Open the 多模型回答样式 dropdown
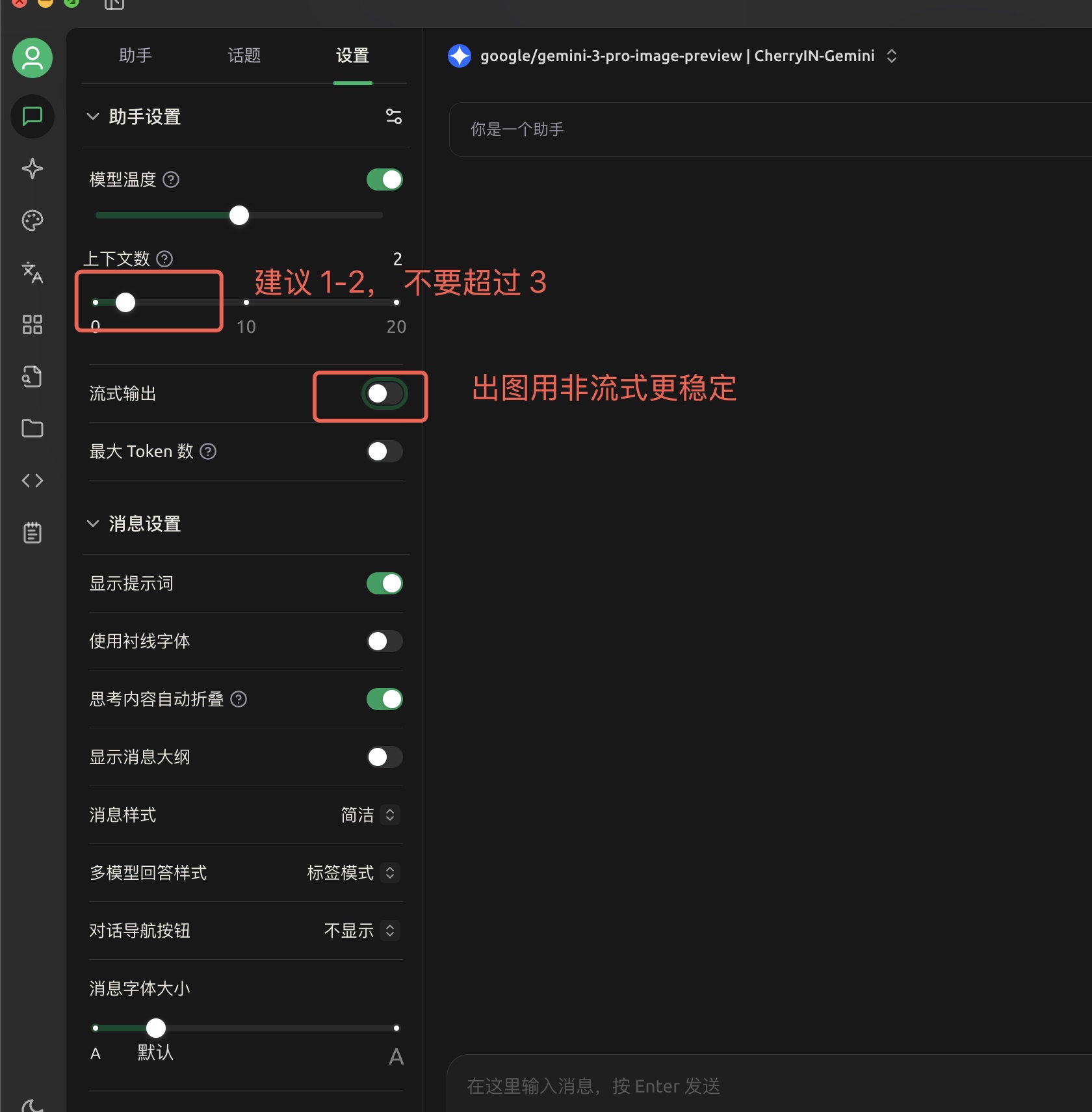This screenshot has height=1112, width=1092. click(352, 873)
